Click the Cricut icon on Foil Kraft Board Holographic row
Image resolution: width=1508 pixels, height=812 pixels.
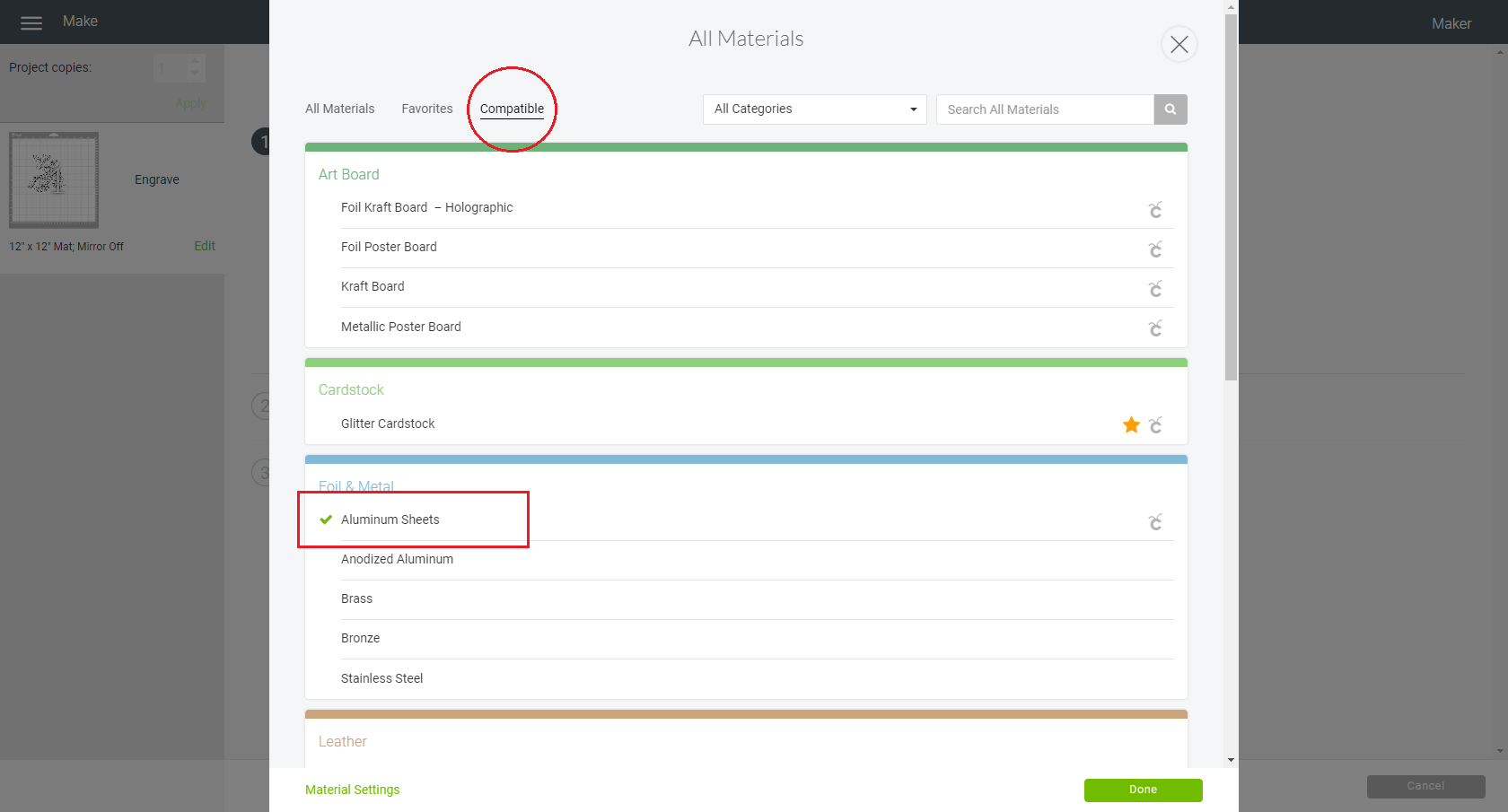coord(1155,209)
